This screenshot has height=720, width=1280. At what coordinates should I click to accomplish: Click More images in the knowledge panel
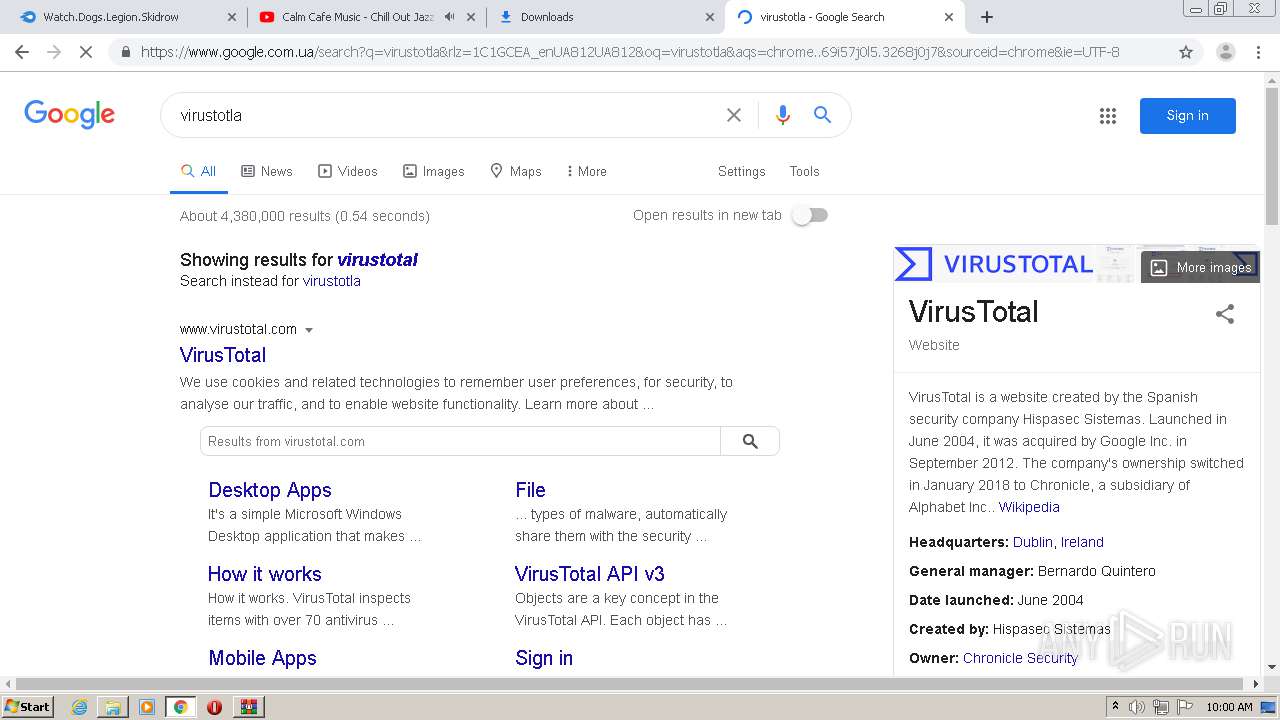tap(1200, 267)
